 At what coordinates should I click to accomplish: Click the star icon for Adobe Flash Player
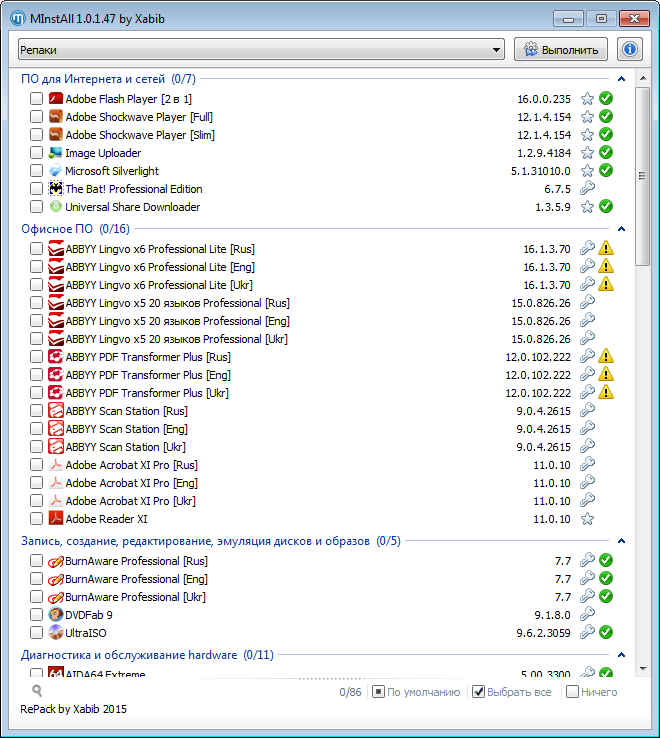click(x=587, y=99)
